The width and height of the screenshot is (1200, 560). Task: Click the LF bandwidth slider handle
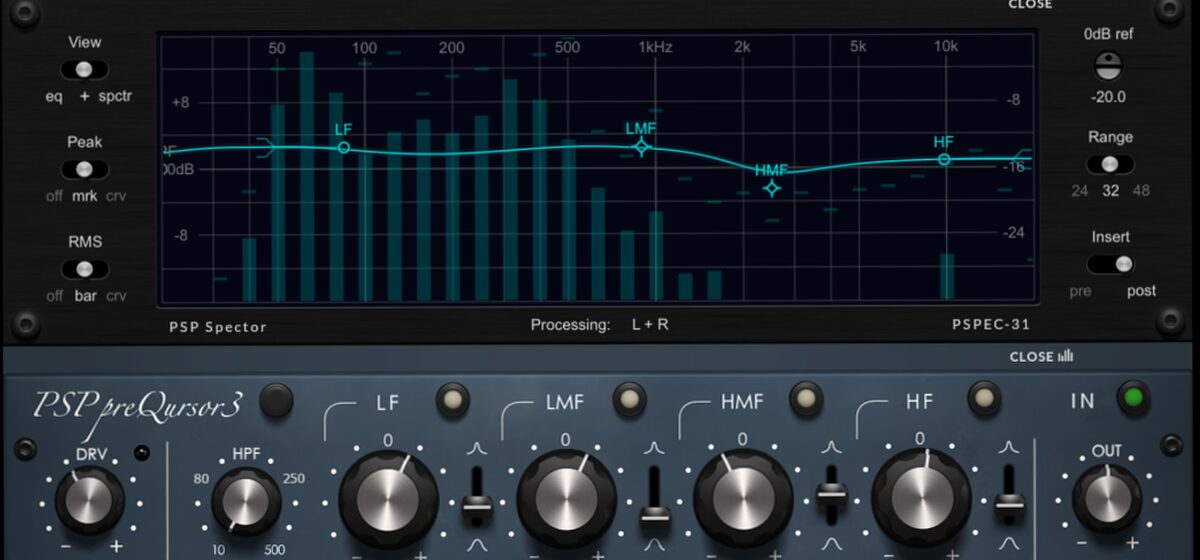477,507
